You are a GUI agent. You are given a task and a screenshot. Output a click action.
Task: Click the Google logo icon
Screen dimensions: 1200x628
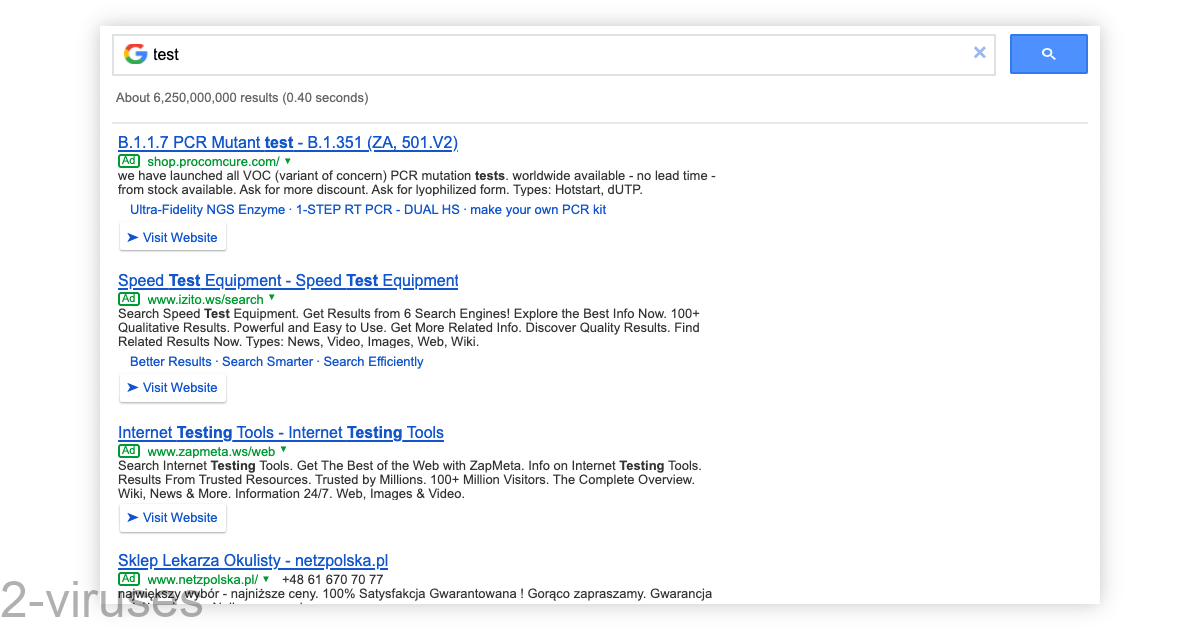click(135, 54)
